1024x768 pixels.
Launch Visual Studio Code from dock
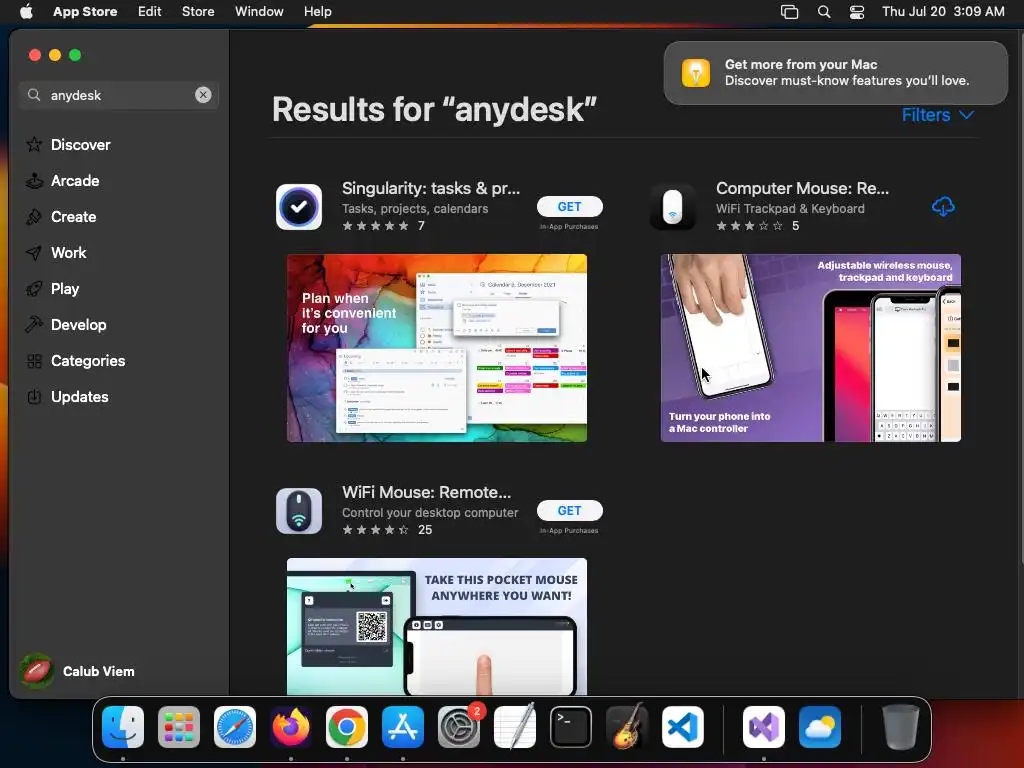point(683,726)
